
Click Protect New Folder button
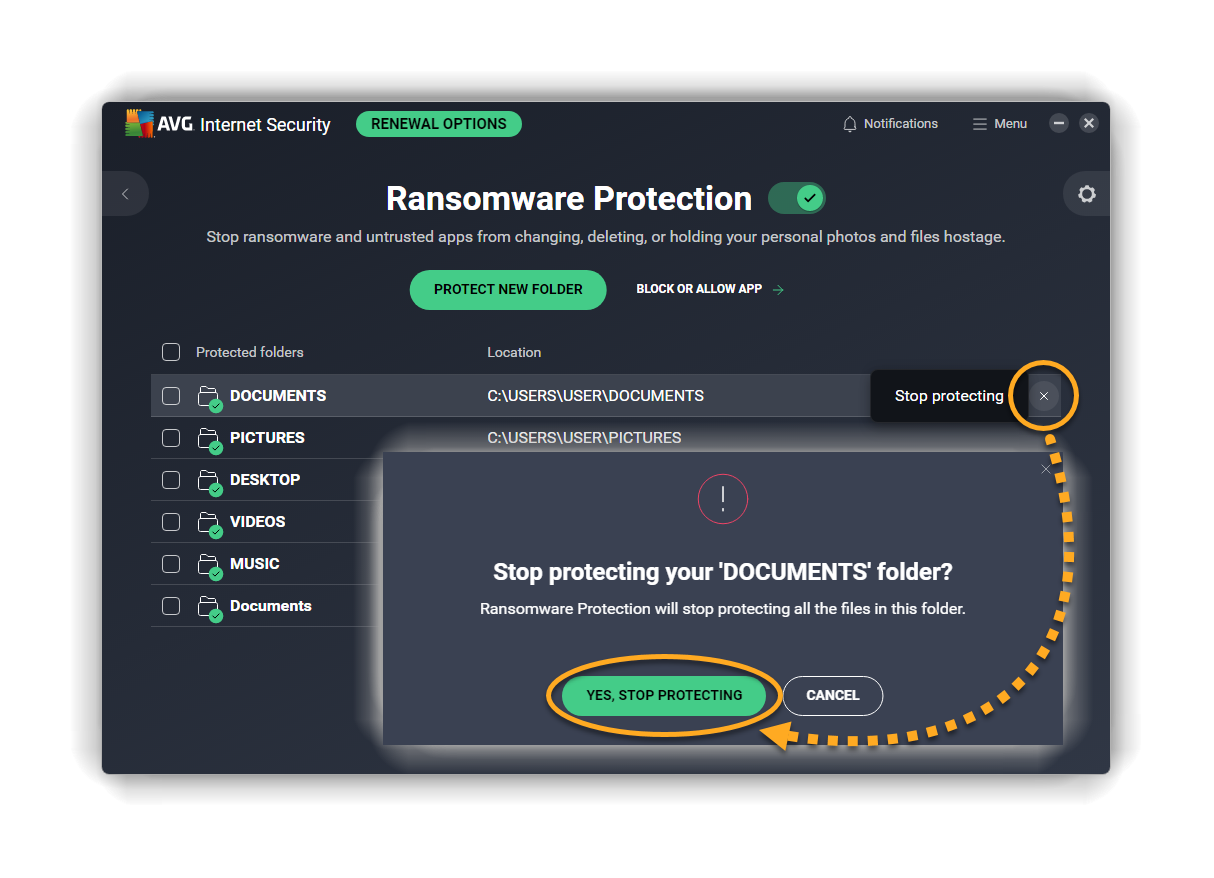508,289
